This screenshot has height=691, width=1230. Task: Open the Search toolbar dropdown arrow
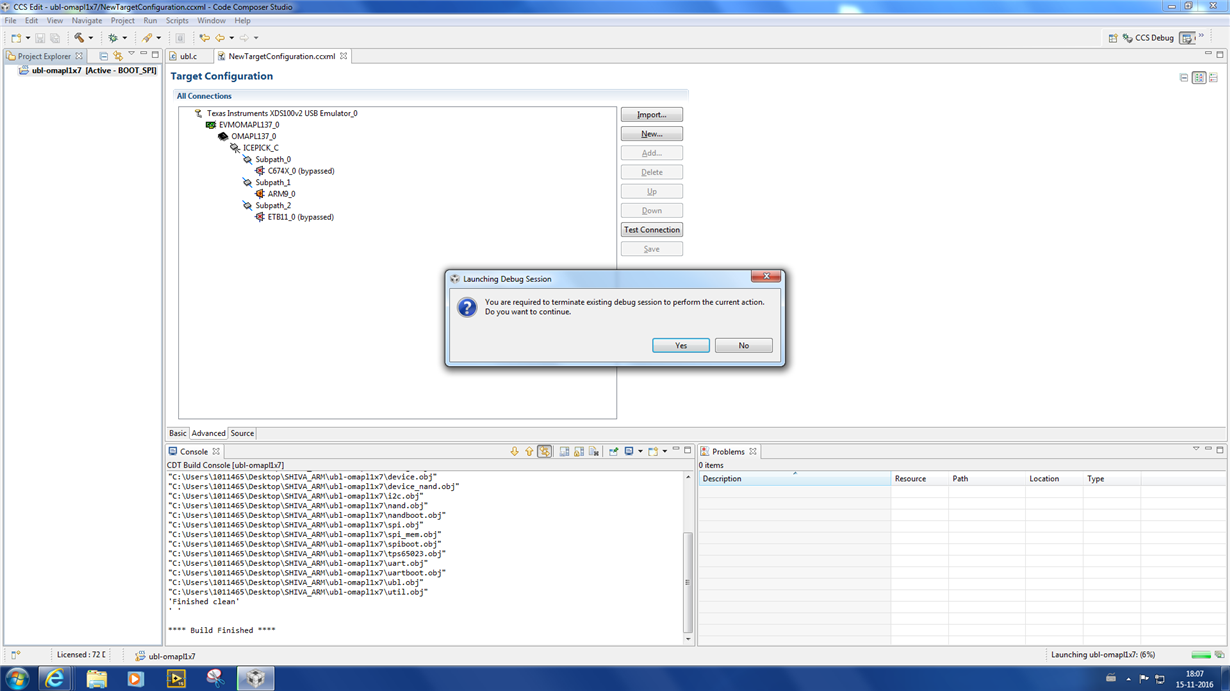tap(159, 38)
